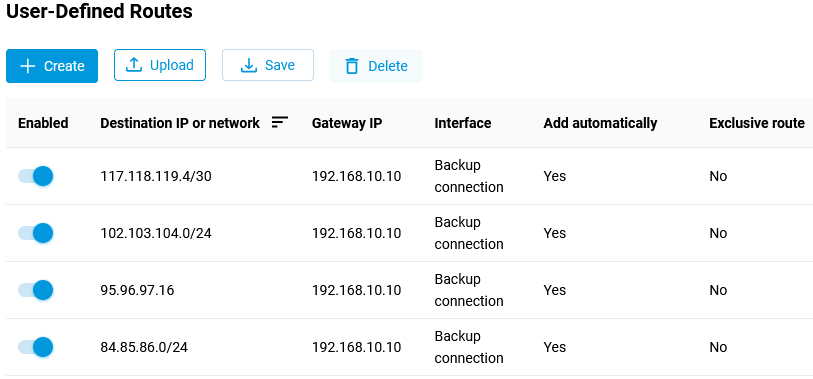Click the Gateway IP column header
Screen dimensions: 813x379
(347, 123)
